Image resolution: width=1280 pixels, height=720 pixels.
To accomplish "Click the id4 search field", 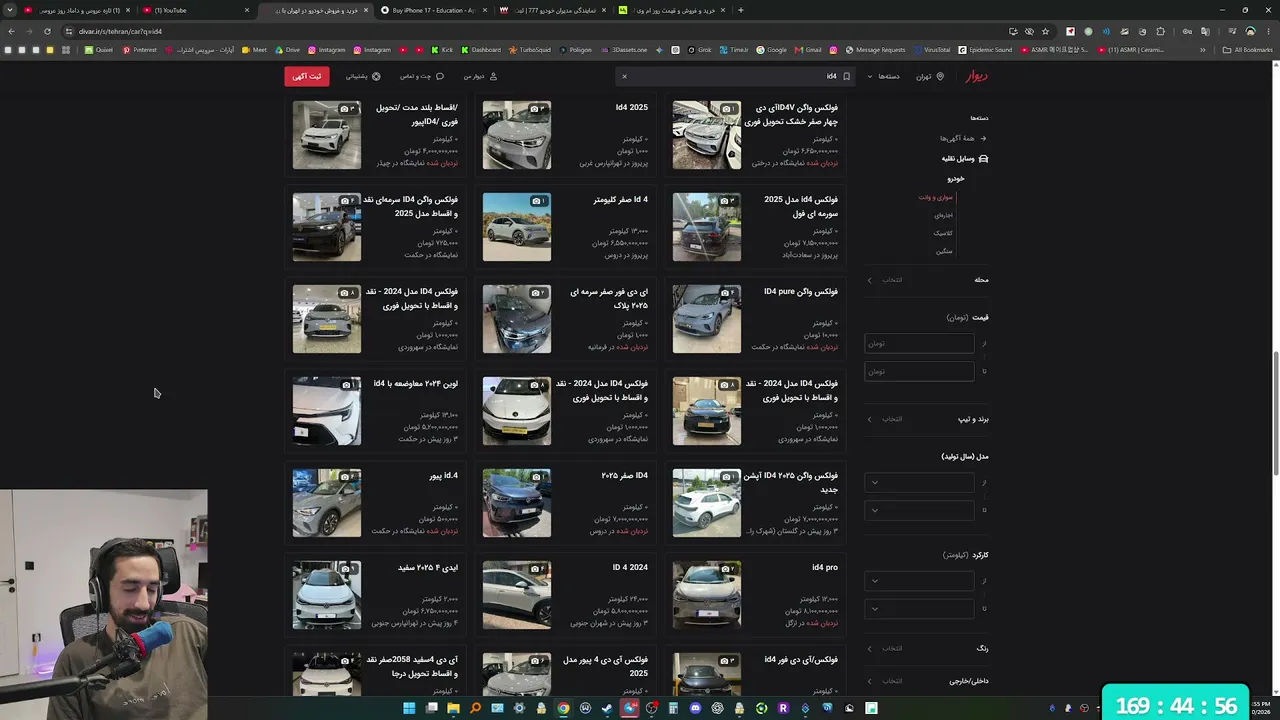I will [737, 76].
